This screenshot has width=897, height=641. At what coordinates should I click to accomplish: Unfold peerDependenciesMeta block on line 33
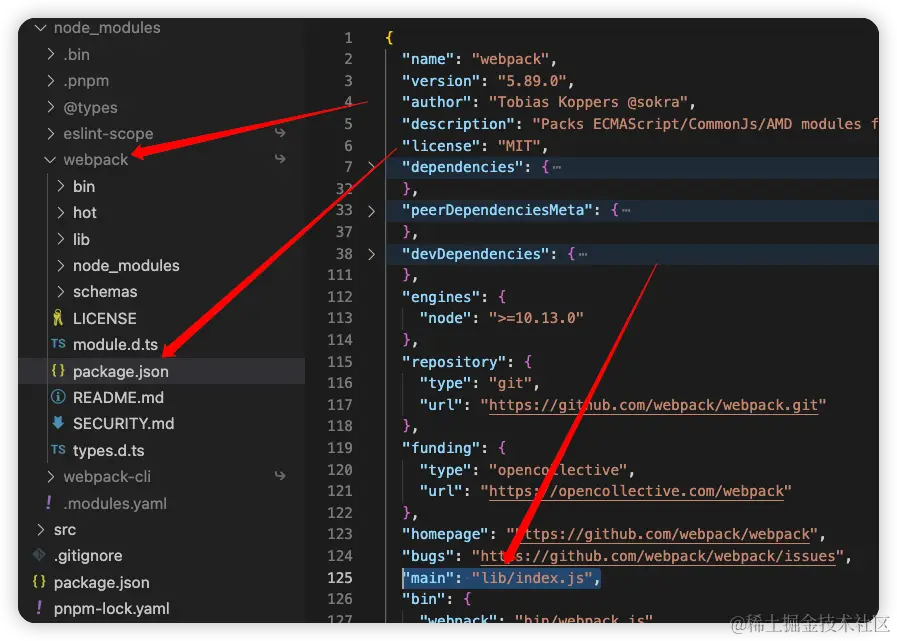point(371,211)
